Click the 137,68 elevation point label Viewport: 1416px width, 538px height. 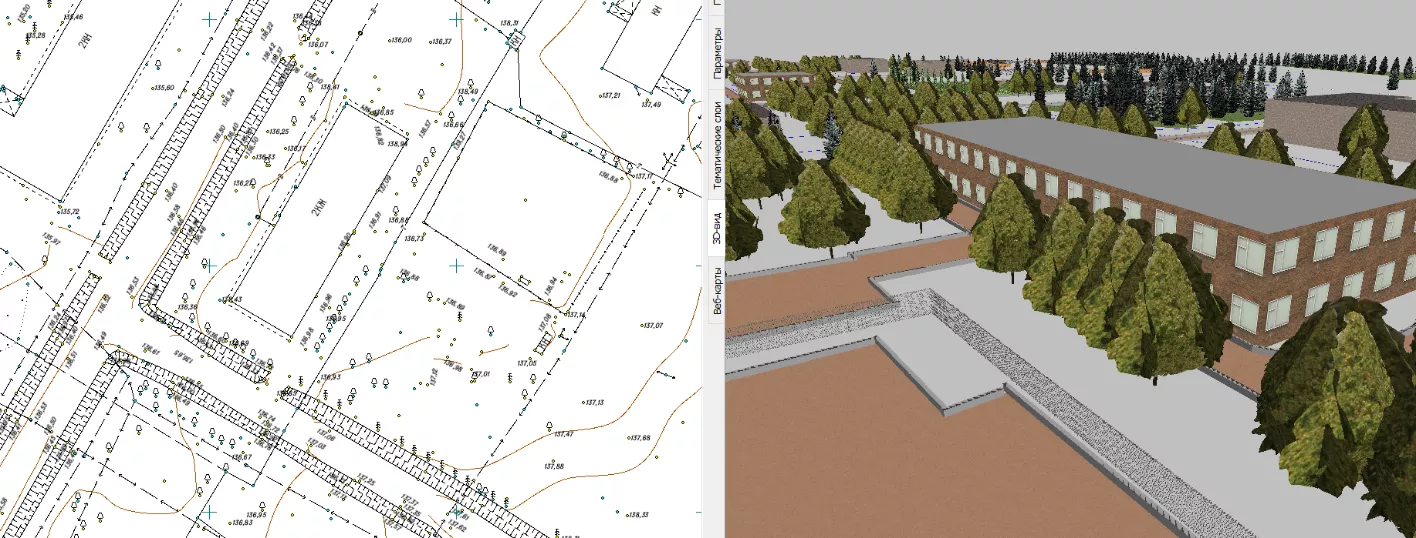(x=639, y=438)
